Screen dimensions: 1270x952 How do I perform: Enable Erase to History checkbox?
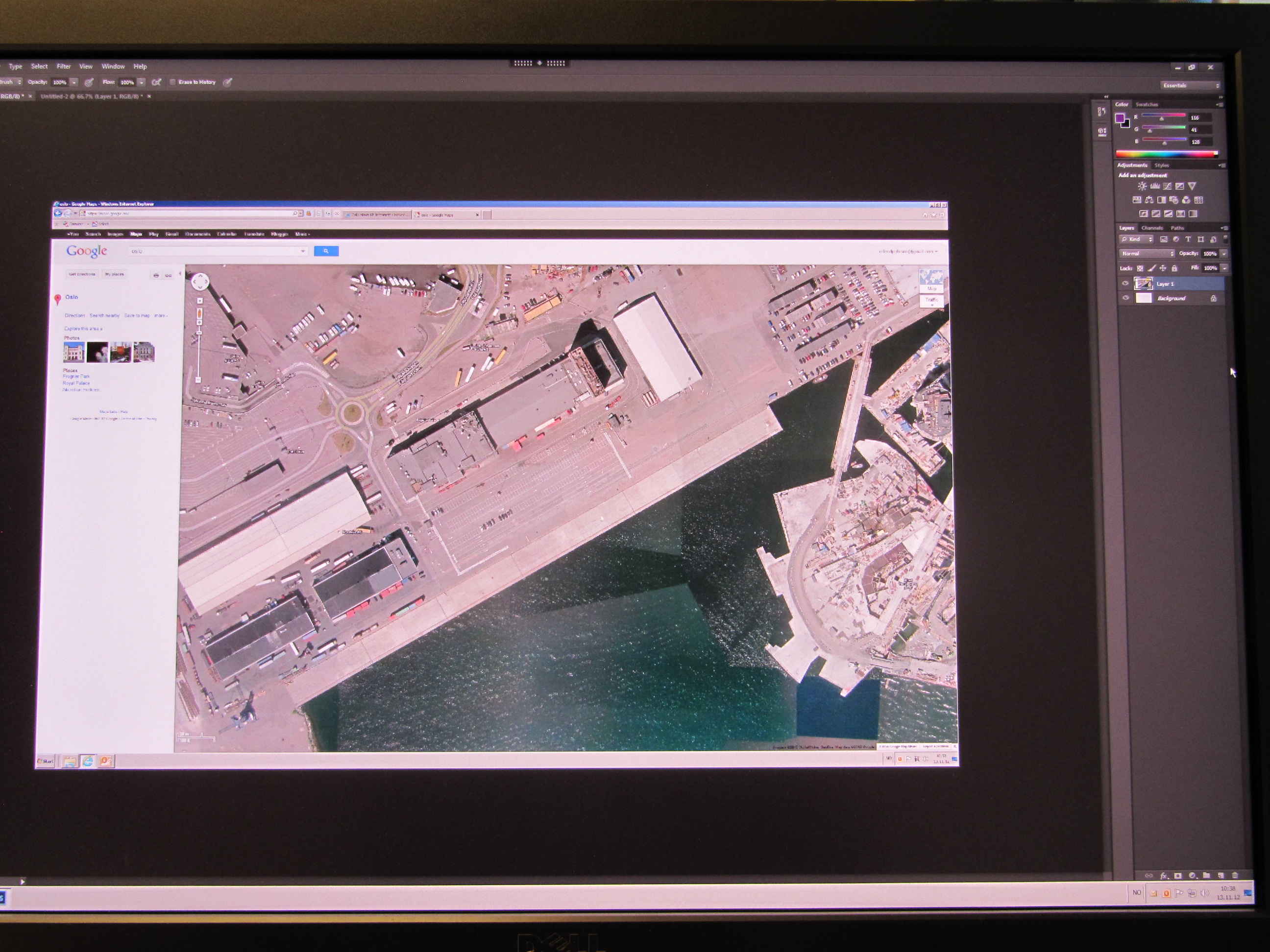pyautogui.click(x=172, y=82)
